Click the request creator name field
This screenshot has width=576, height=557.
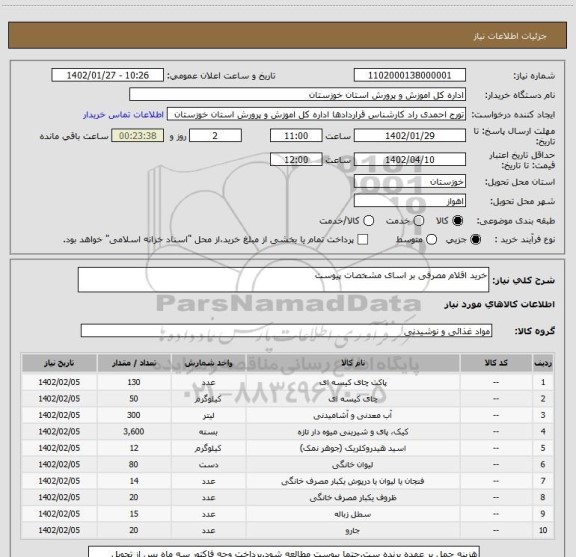(316, 115)
